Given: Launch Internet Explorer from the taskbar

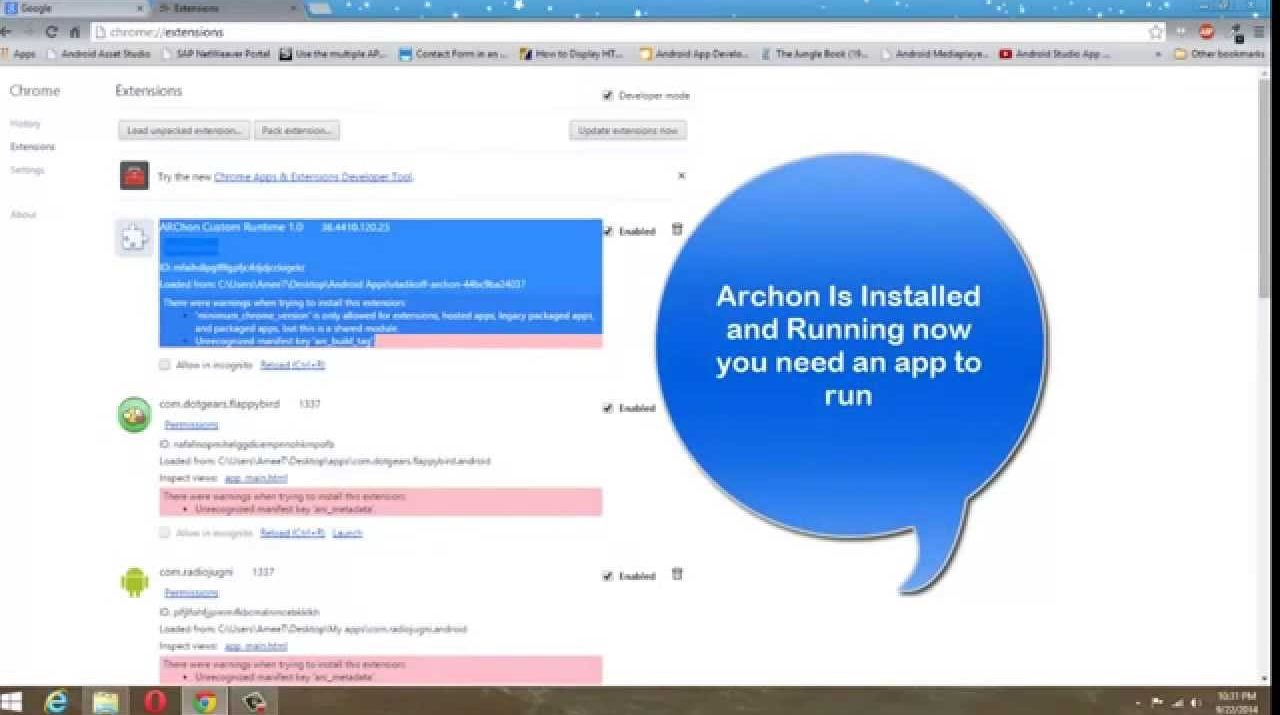Looking at the screenshot, I should pyautogui.click(x=57, y=702).
